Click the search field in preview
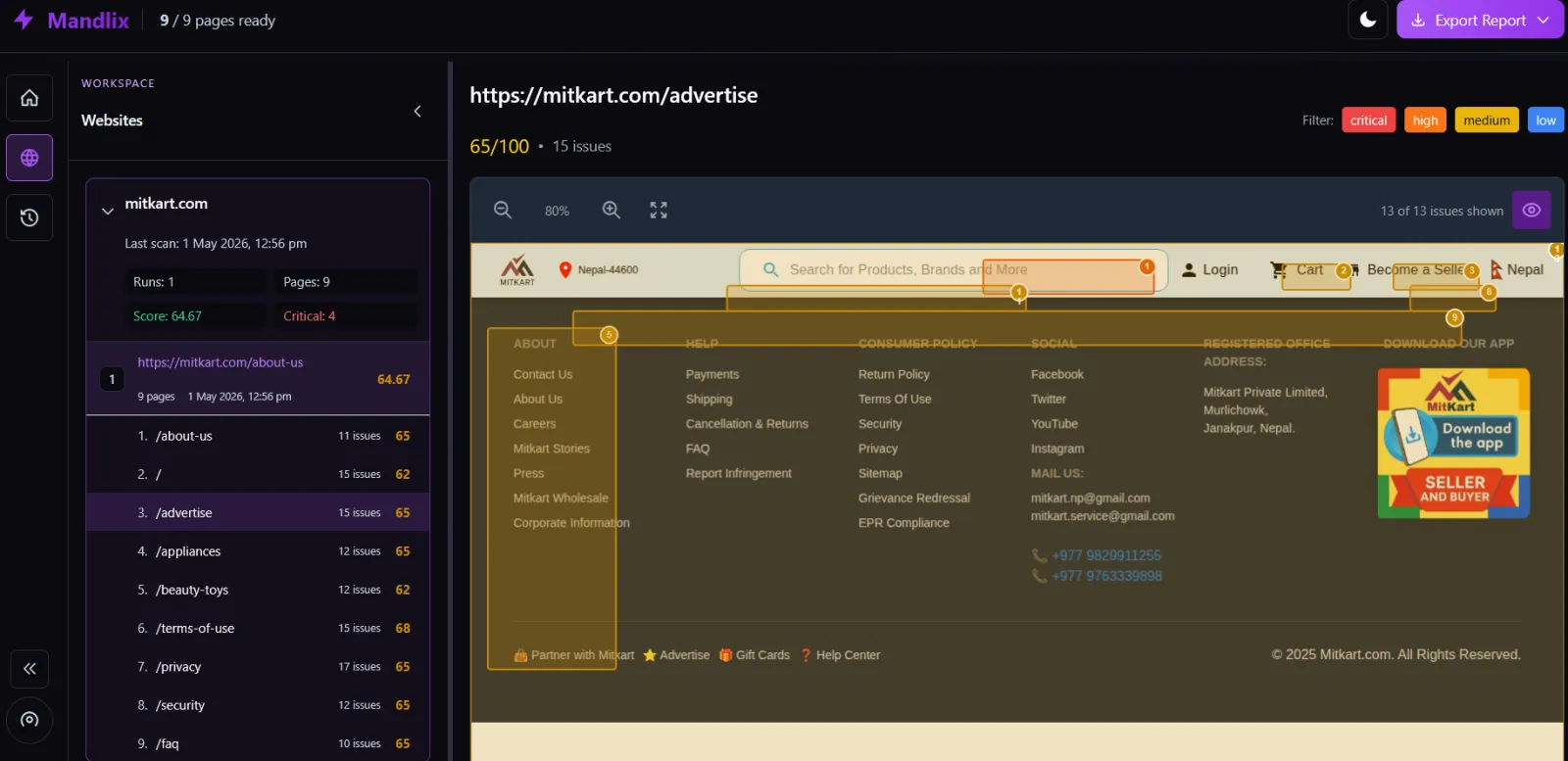The width and height of the screenshot is (1568, 761). [x=954, y=269]
